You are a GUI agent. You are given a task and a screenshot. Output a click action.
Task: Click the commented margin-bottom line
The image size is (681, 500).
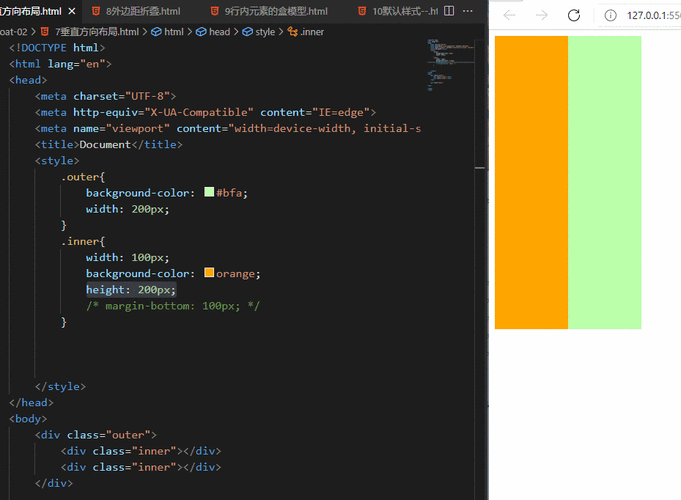pyautogui.click(x=173, y=306)
